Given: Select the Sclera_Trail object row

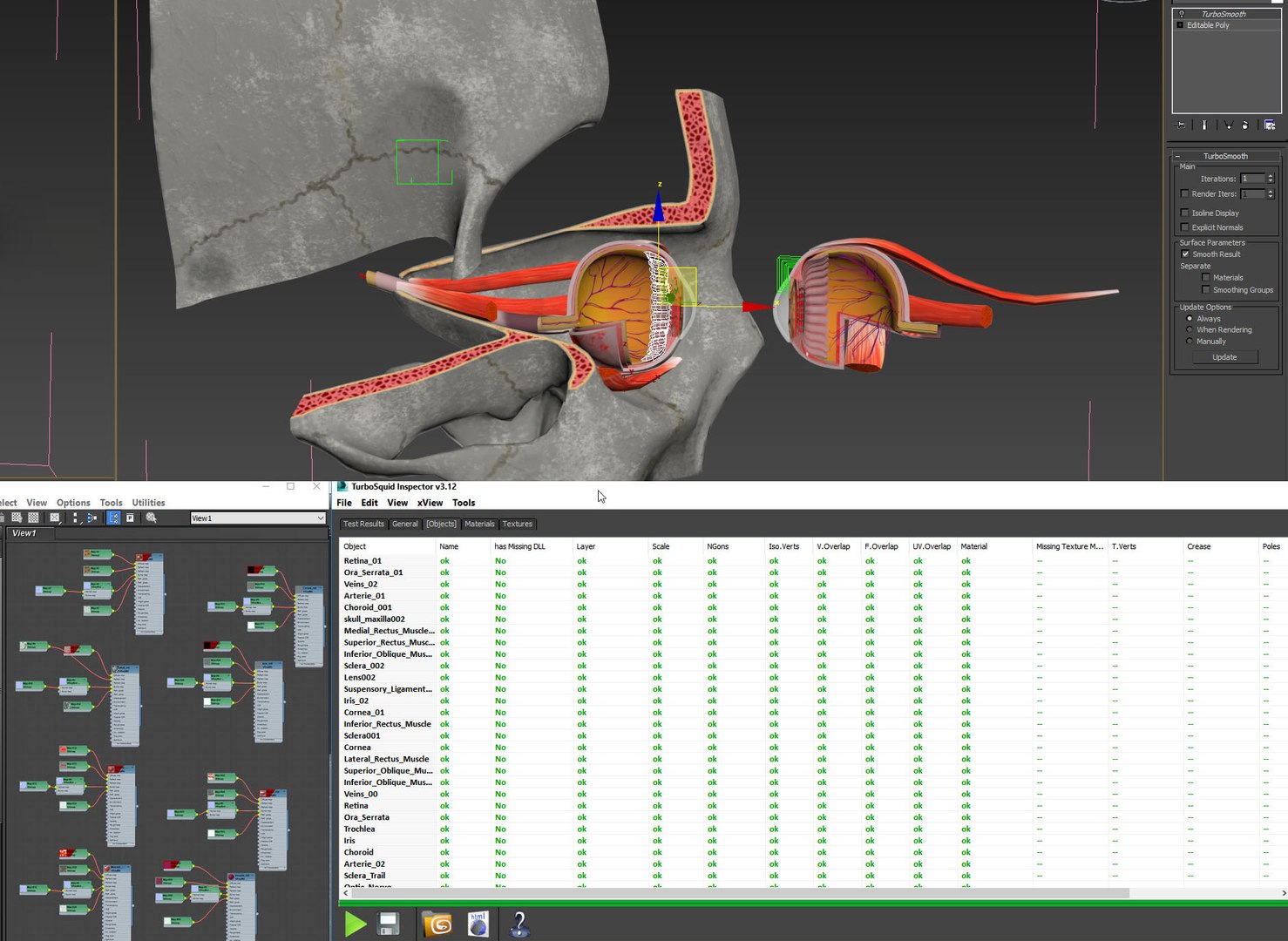Looking at the screenshot, I should pyautogui.click(x=812, y=876).
